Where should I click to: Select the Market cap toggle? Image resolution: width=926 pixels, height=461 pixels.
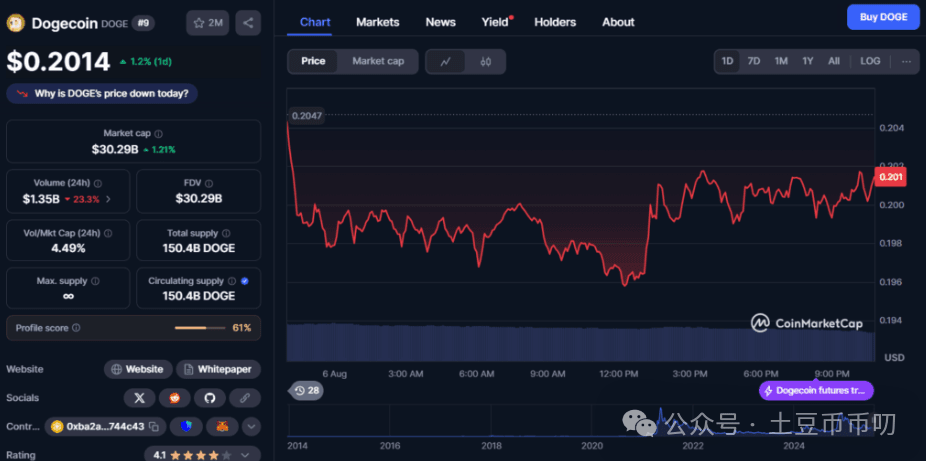pos(378,61)
